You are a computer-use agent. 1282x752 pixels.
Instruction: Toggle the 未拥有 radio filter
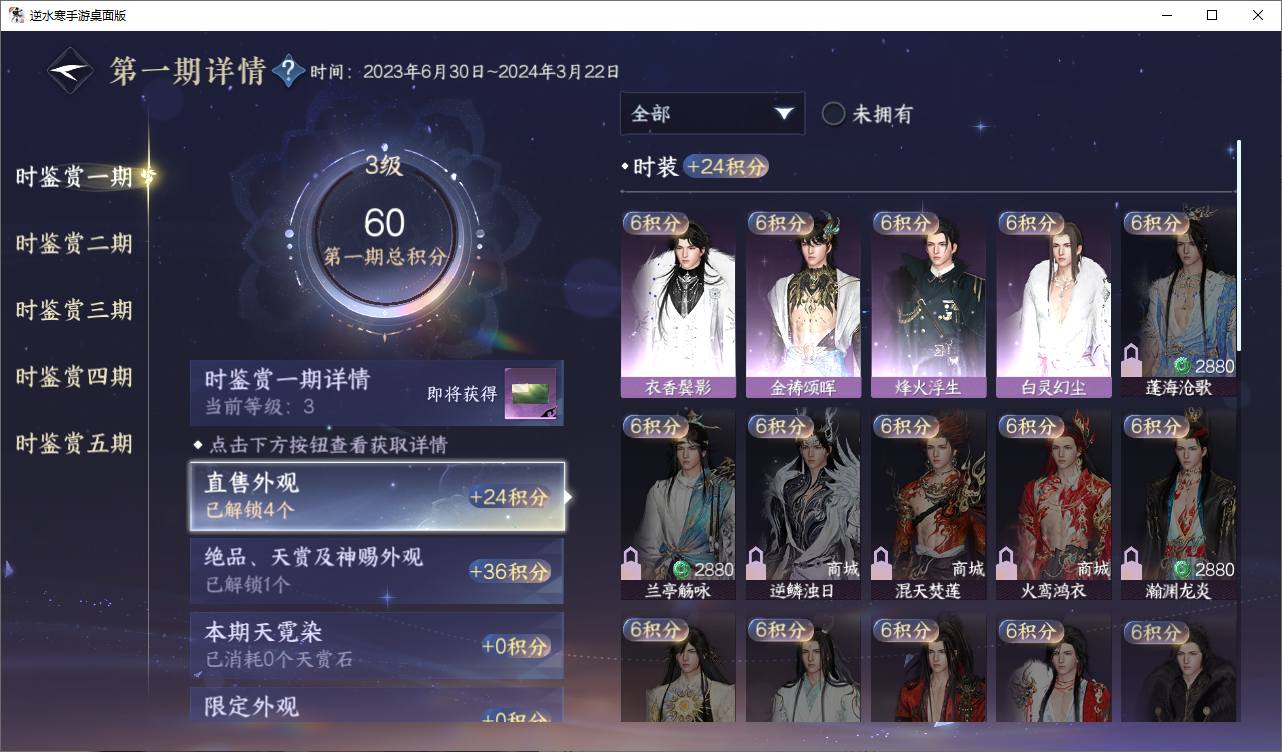coord(833,114)
